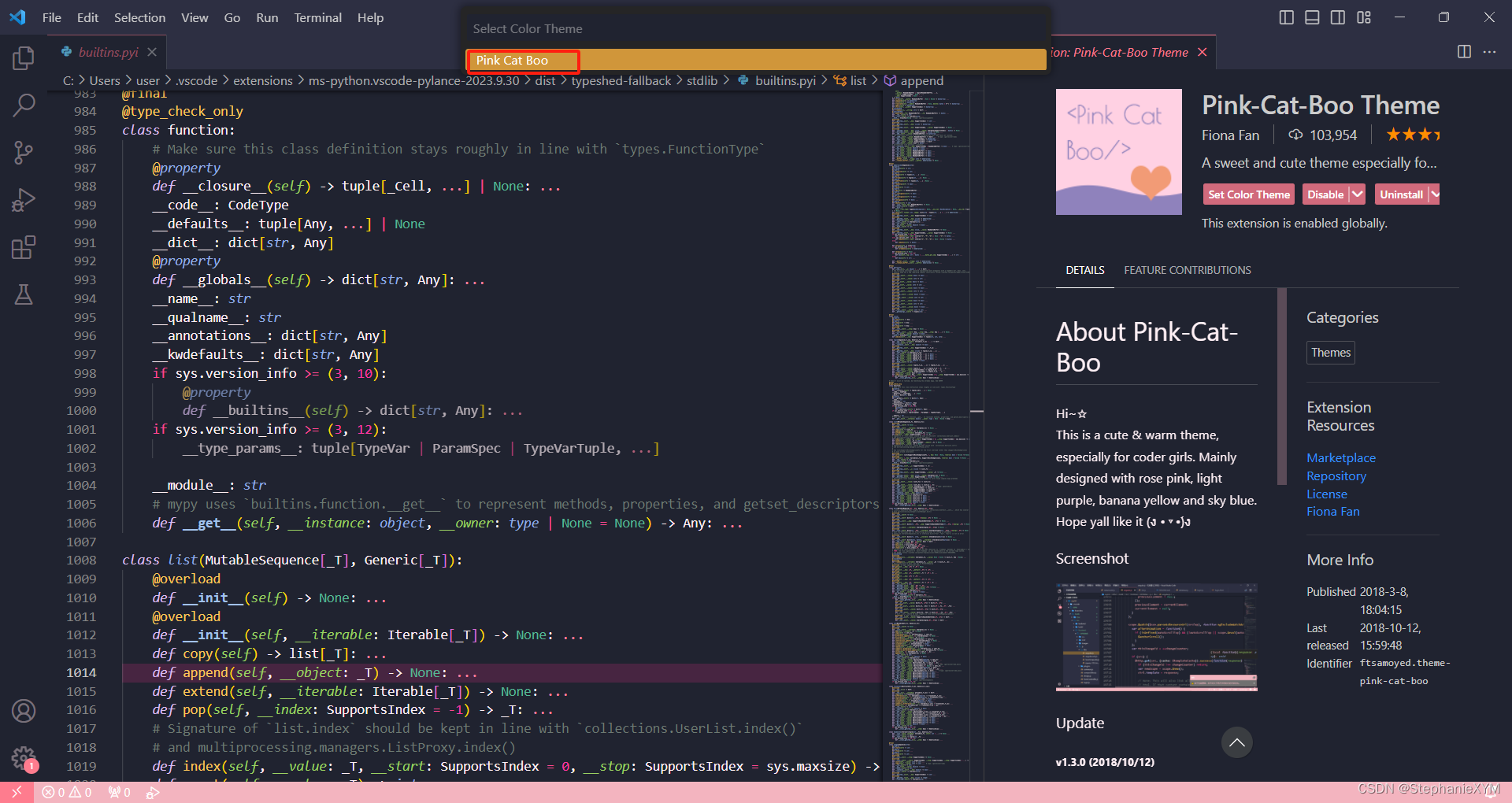Click the Select Color Theme input field

(x=756, y=28)
